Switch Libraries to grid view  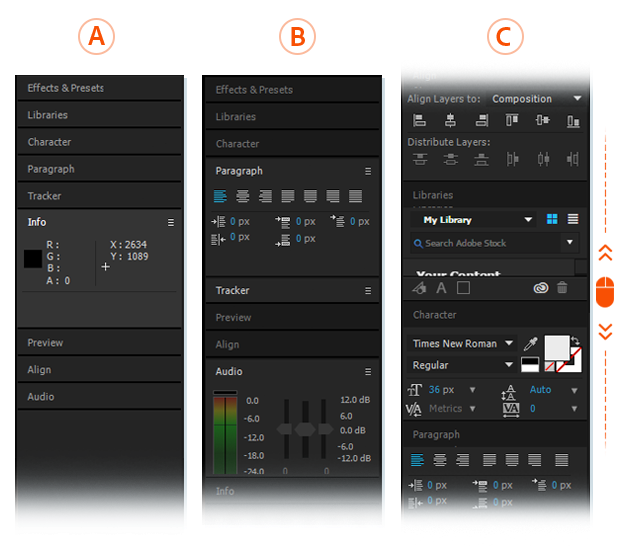tap(552, 219)
